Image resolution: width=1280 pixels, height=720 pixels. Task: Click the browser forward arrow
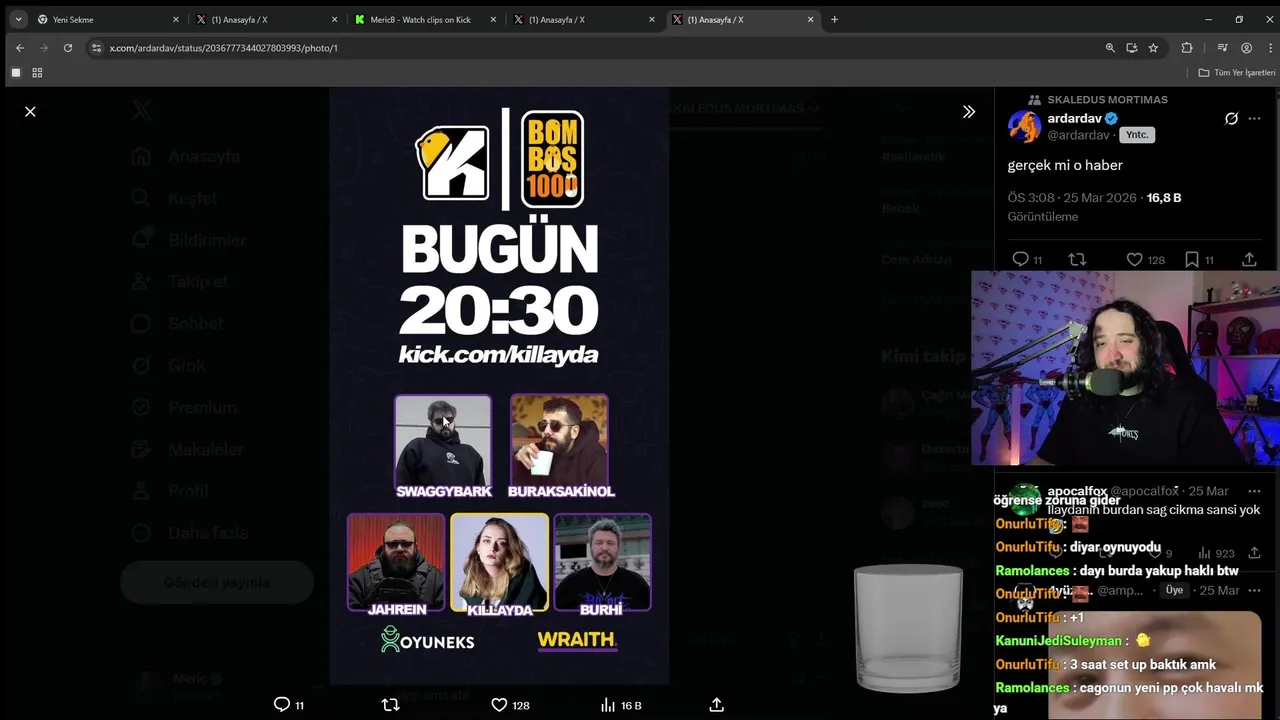pos(43,48)
